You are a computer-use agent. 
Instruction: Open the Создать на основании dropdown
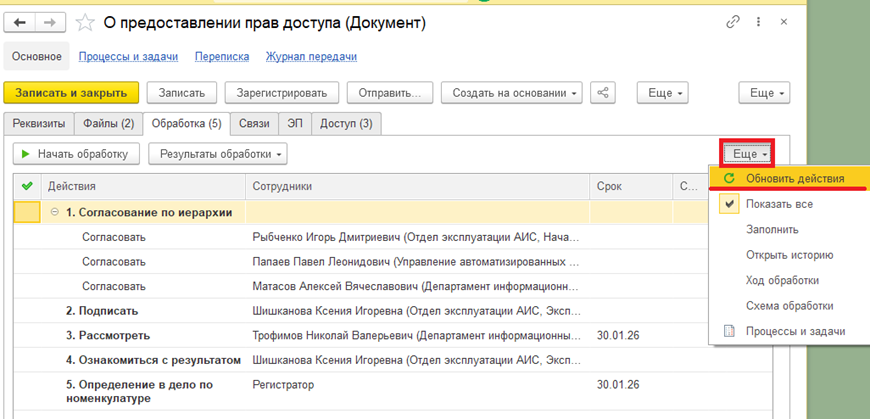click(x=514, y=93)
